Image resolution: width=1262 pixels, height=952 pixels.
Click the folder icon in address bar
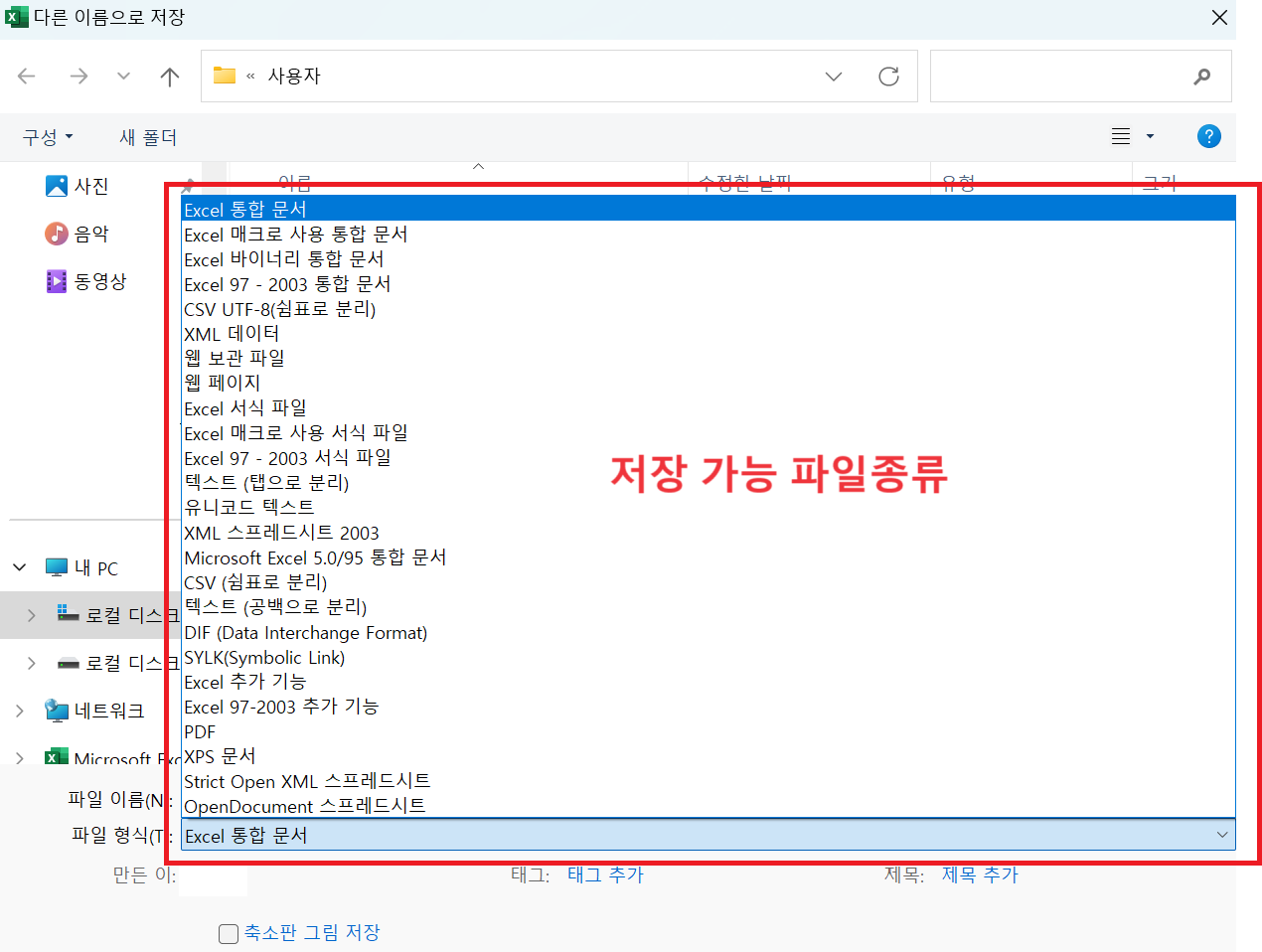point(225,76)
